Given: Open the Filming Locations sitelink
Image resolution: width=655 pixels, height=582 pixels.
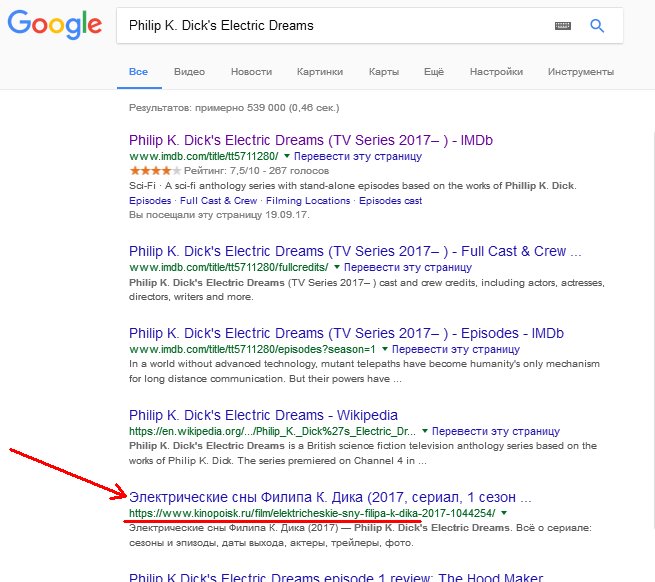Looking at the screenshot, I should [308, 201].
